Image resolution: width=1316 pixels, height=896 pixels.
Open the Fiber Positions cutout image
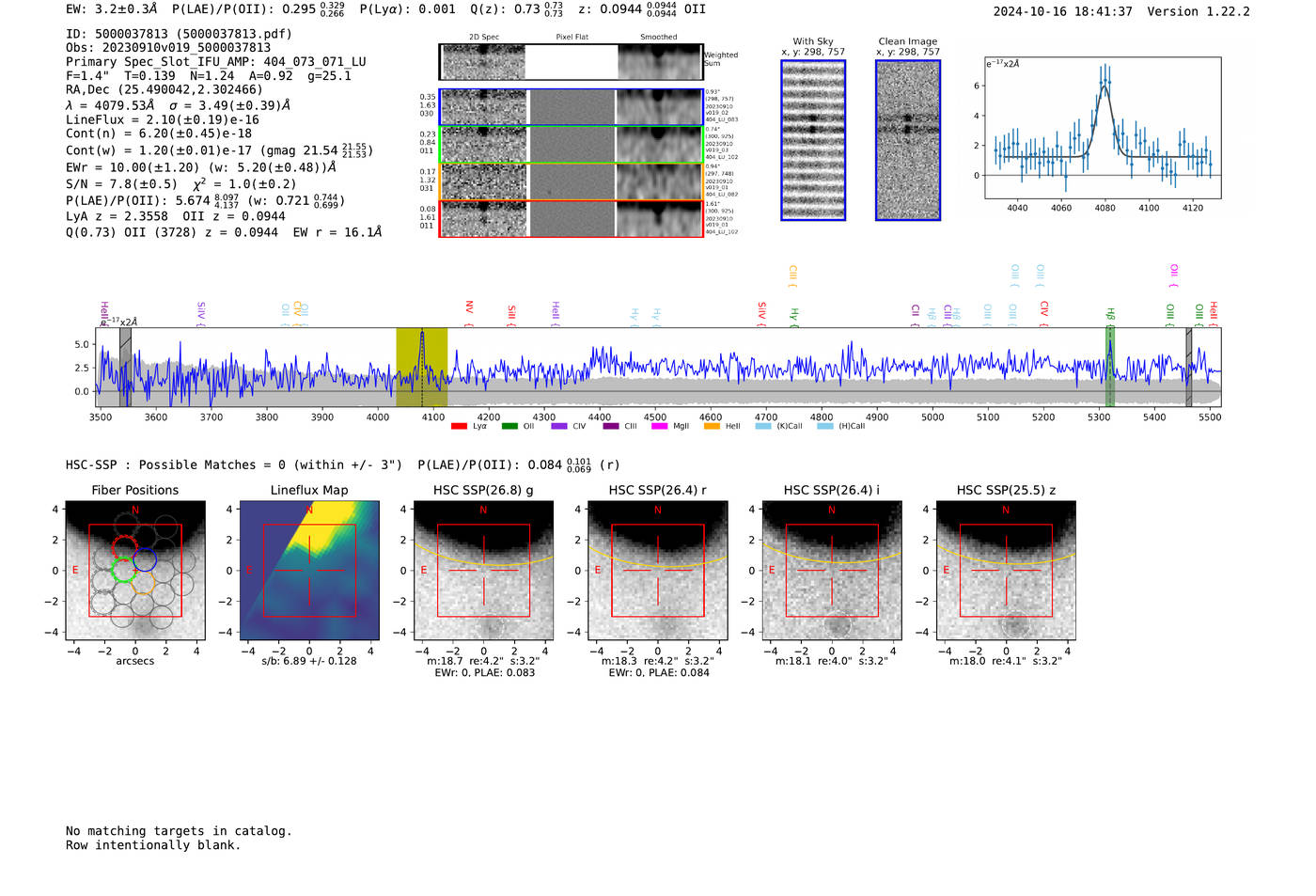point(135,571)
